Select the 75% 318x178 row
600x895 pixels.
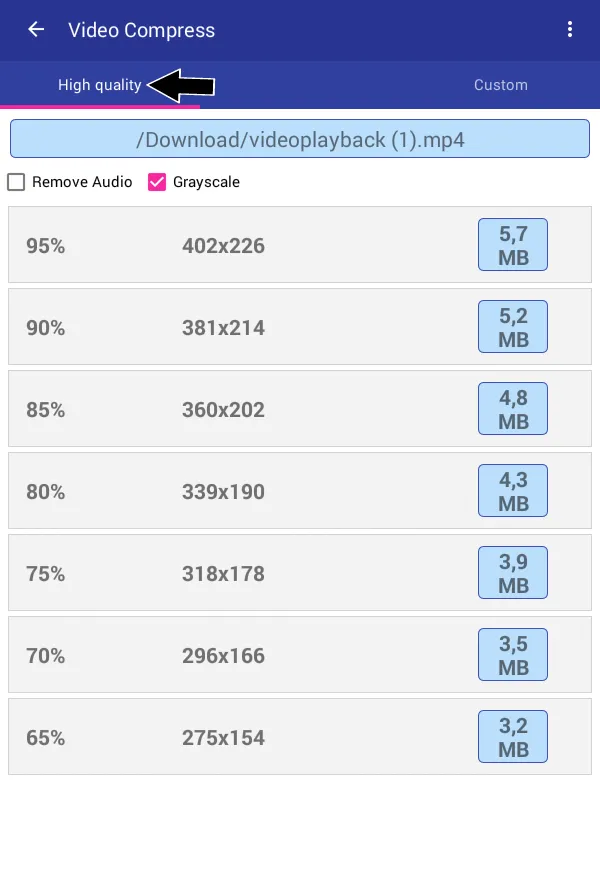click(300, 573)
